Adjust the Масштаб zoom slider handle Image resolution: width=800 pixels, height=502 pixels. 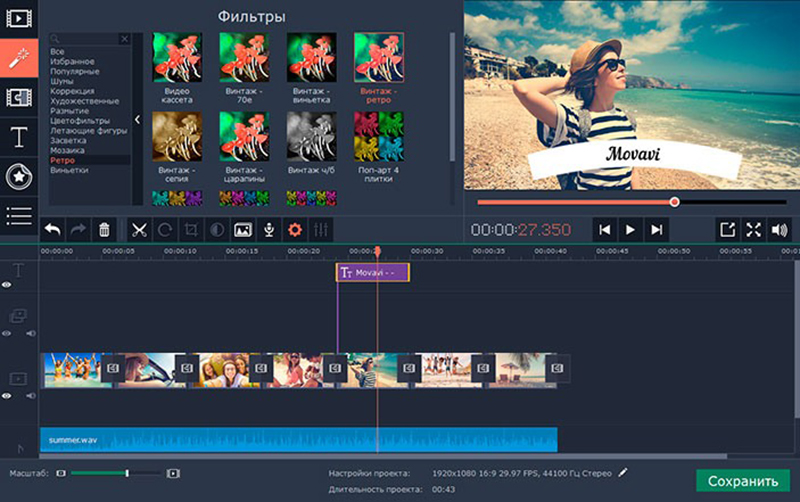[127, 473]
